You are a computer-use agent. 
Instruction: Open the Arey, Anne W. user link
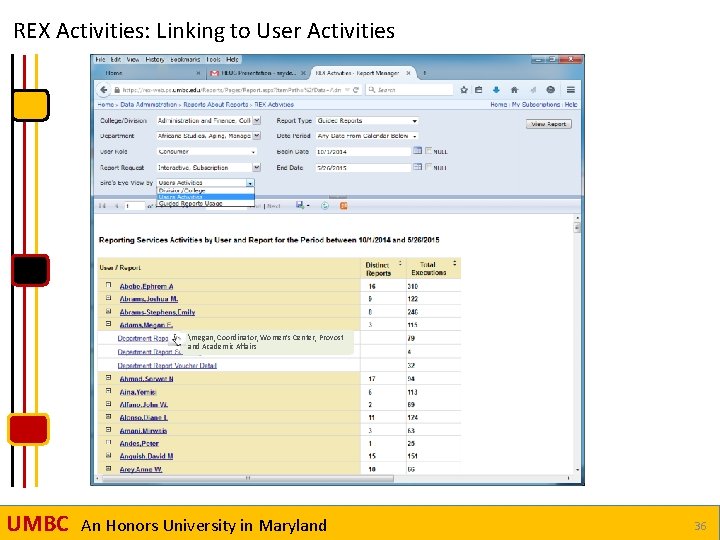(141, 469)
